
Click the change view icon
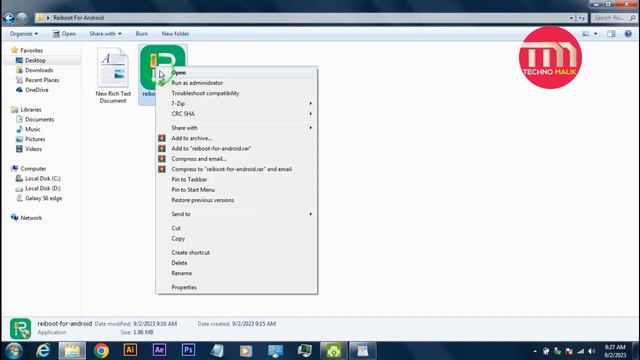(586, 34)
